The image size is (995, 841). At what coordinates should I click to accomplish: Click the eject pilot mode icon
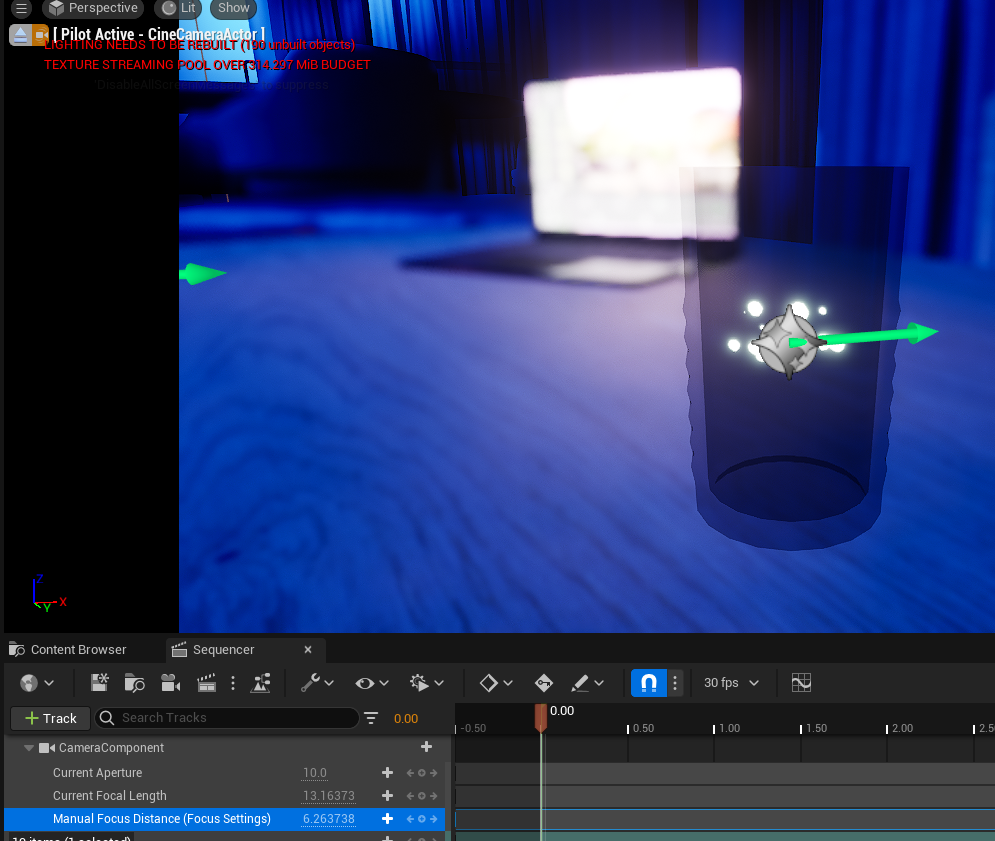click(21, 35)
